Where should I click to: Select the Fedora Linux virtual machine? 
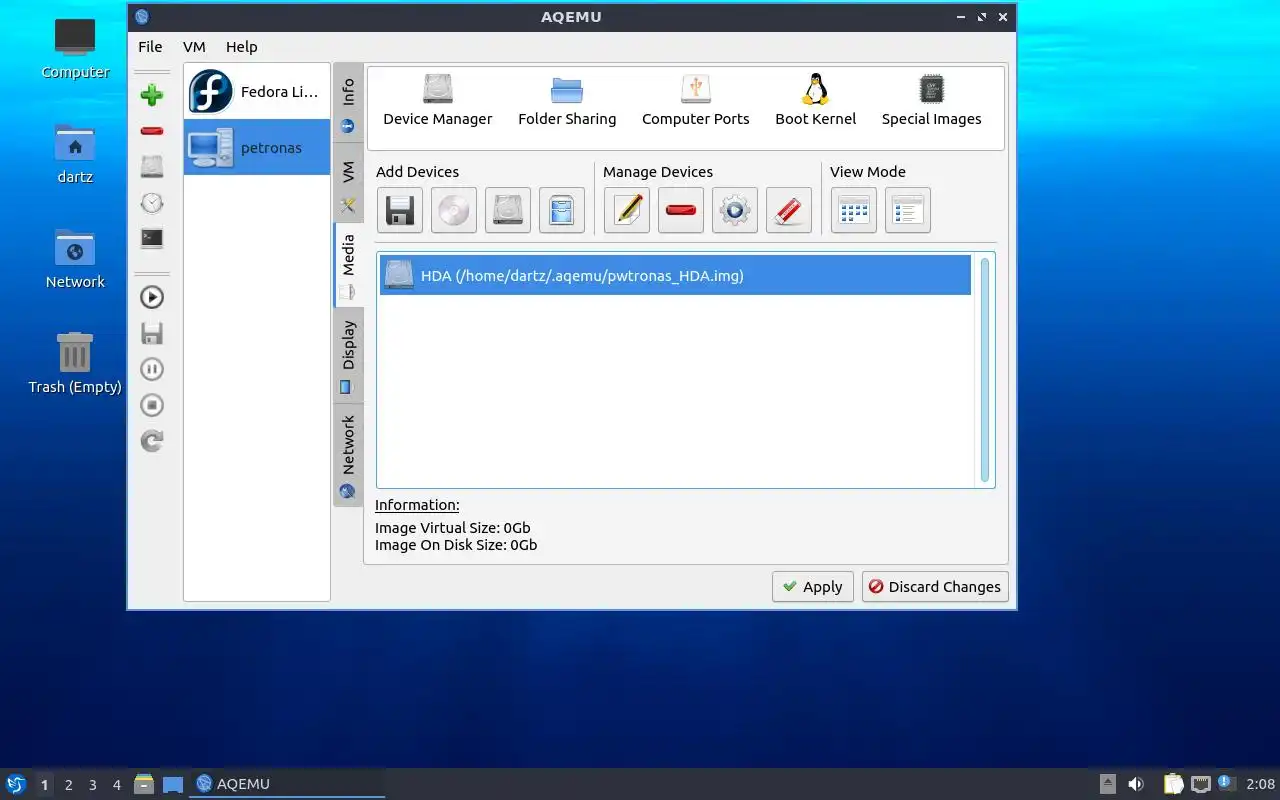[x=257, y=92]
